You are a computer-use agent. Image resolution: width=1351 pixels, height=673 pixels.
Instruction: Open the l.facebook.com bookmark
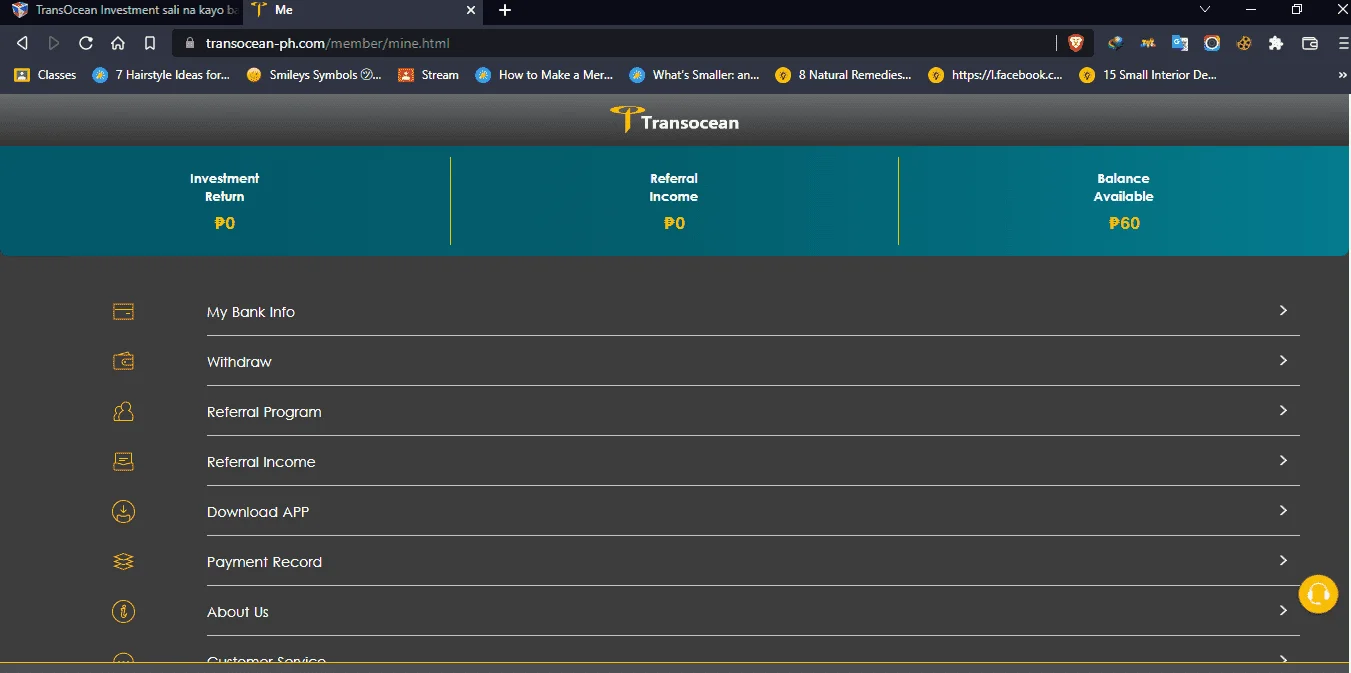coord(996,75)
